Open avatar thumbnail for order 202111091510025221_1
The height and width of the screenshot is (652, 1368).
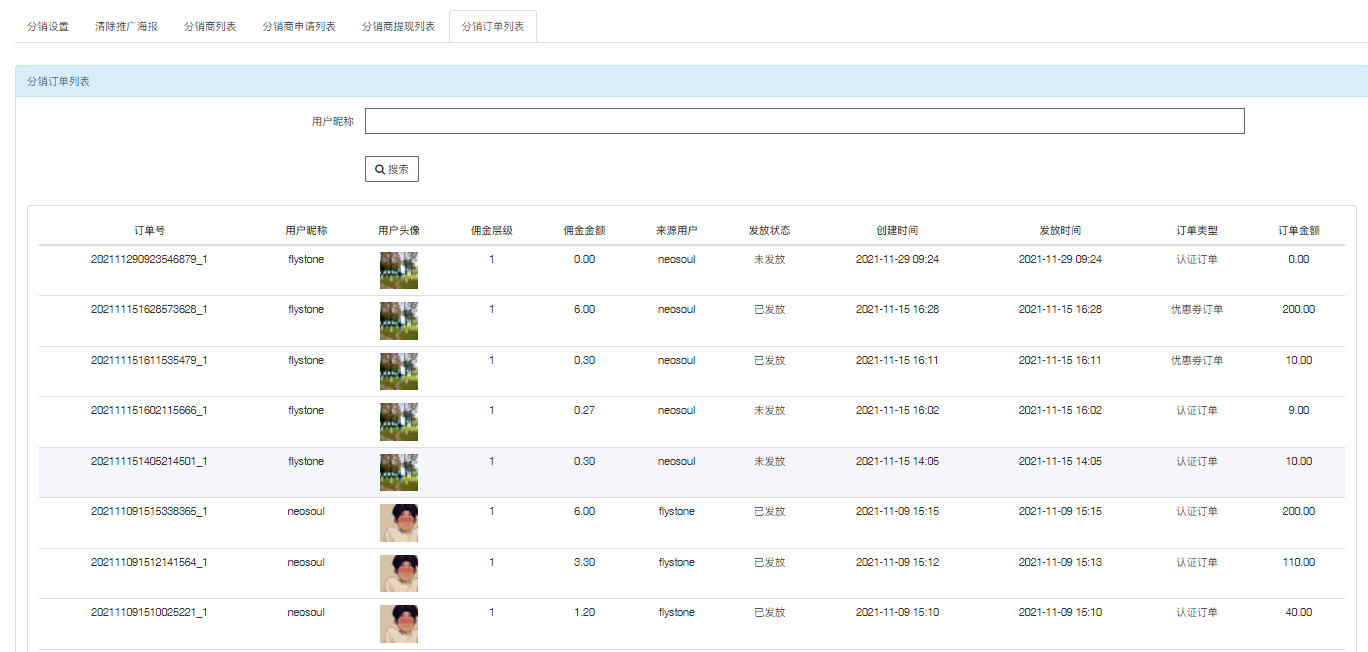click(399, 624)
